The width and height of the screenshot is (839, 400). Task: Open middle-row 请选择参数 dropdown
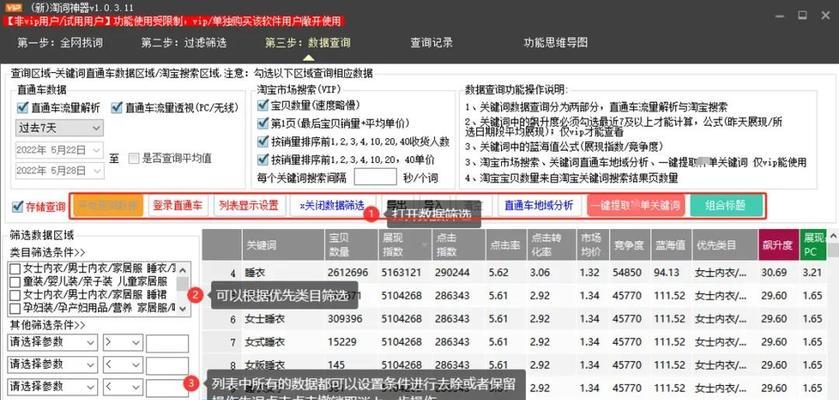click(52, 365)
